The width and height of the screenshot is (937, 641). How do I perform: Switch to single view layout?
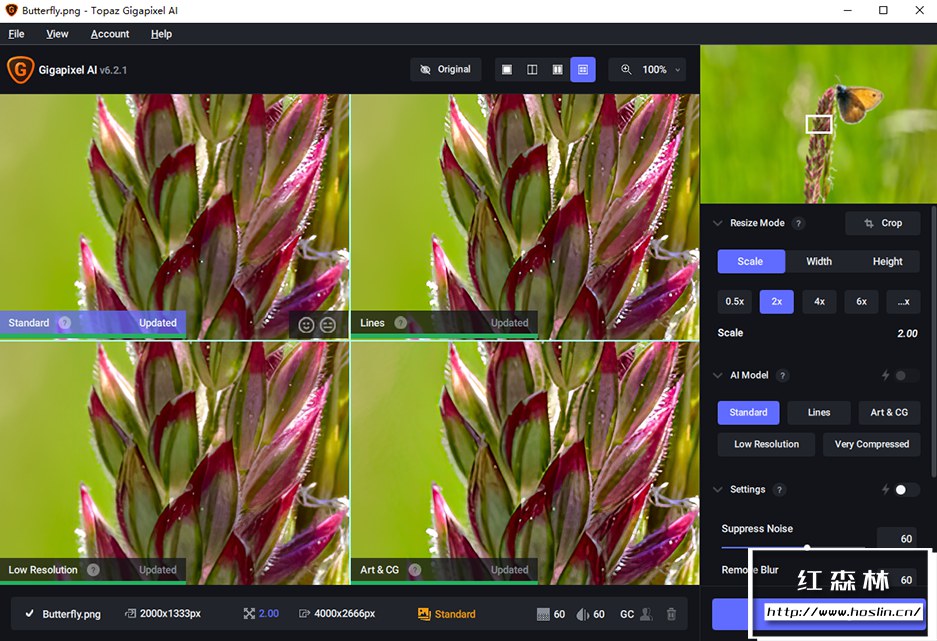[507, 70]
